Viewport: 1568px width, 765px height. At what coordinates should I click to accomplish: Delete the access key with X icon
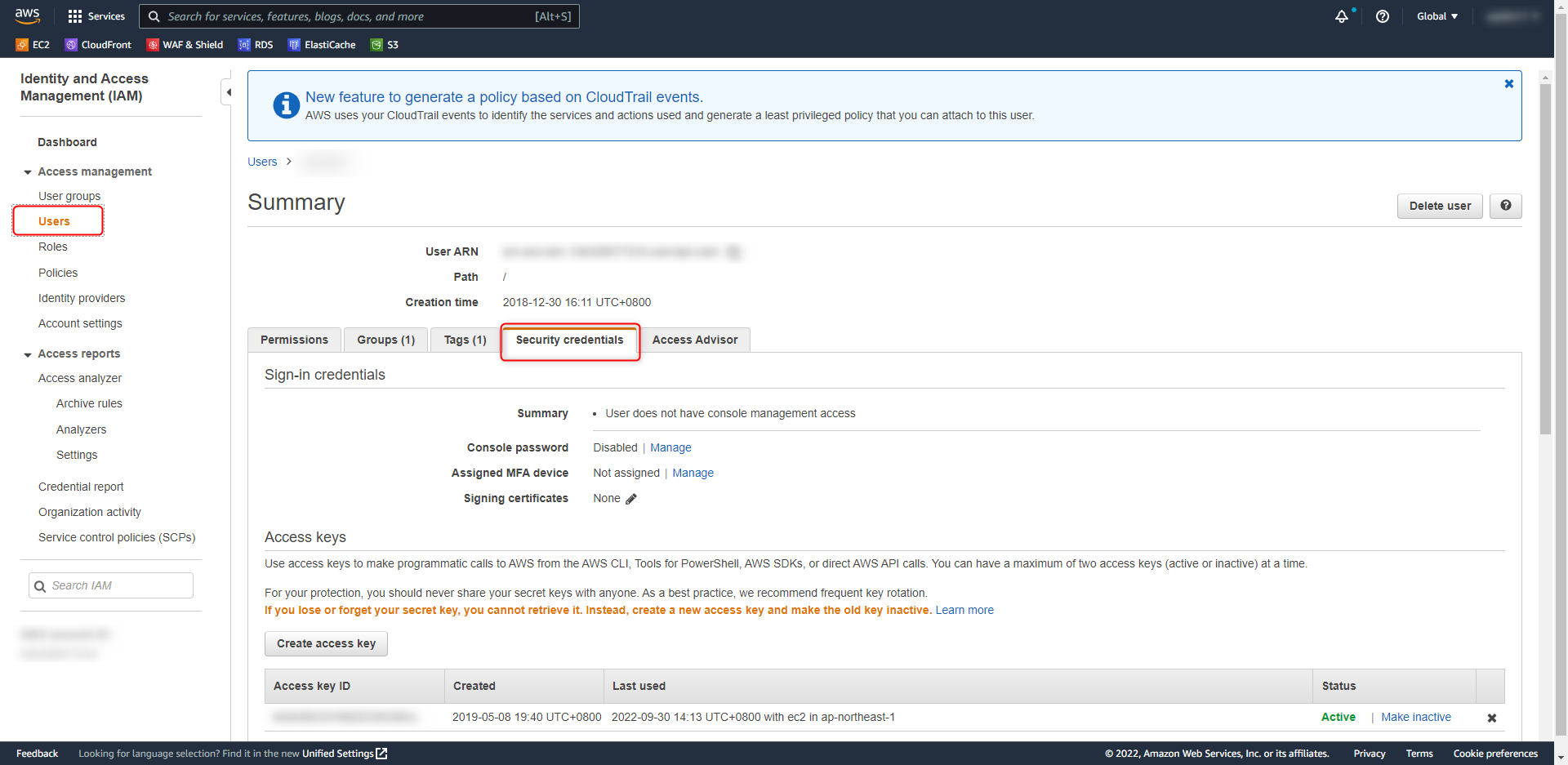click(1492, 718)
